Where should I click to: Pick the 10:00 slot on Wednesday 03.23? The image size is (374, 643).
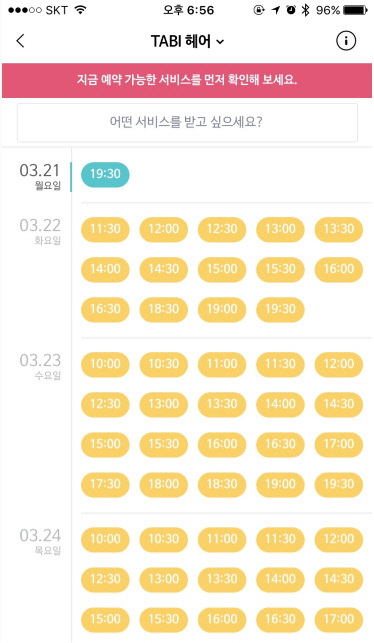[x=105, y=365]
